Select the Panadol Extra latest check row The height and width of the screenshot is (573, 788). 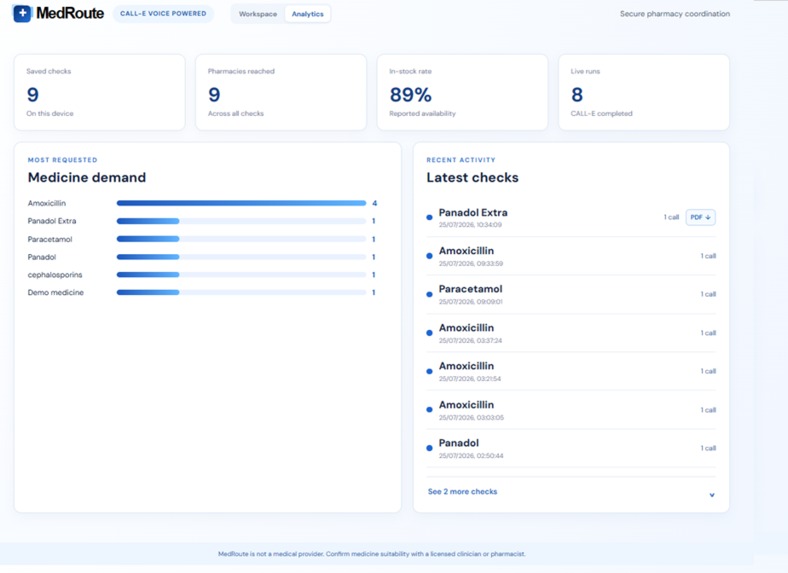point(571,218)
